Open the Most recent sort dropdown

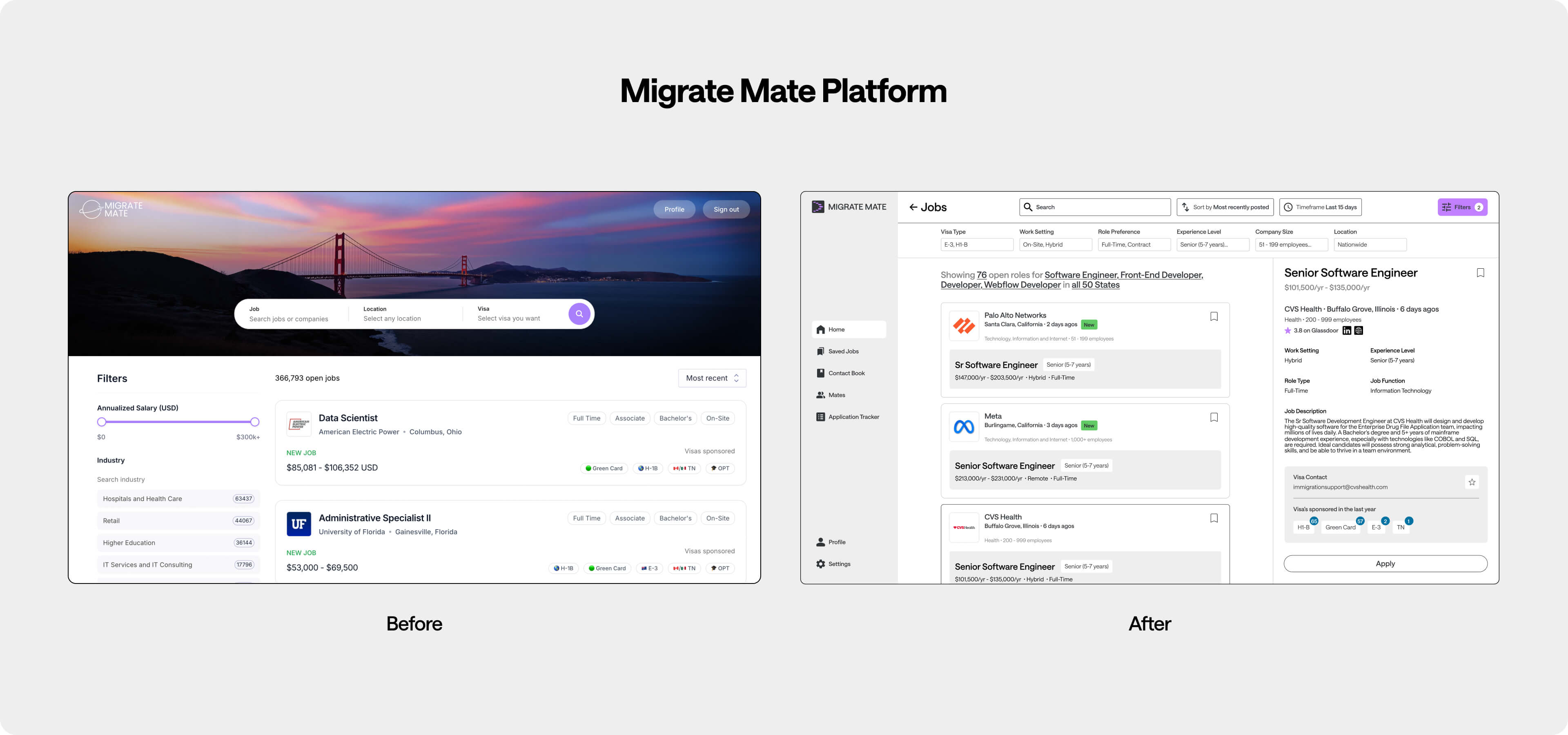(x=712, y=378)
